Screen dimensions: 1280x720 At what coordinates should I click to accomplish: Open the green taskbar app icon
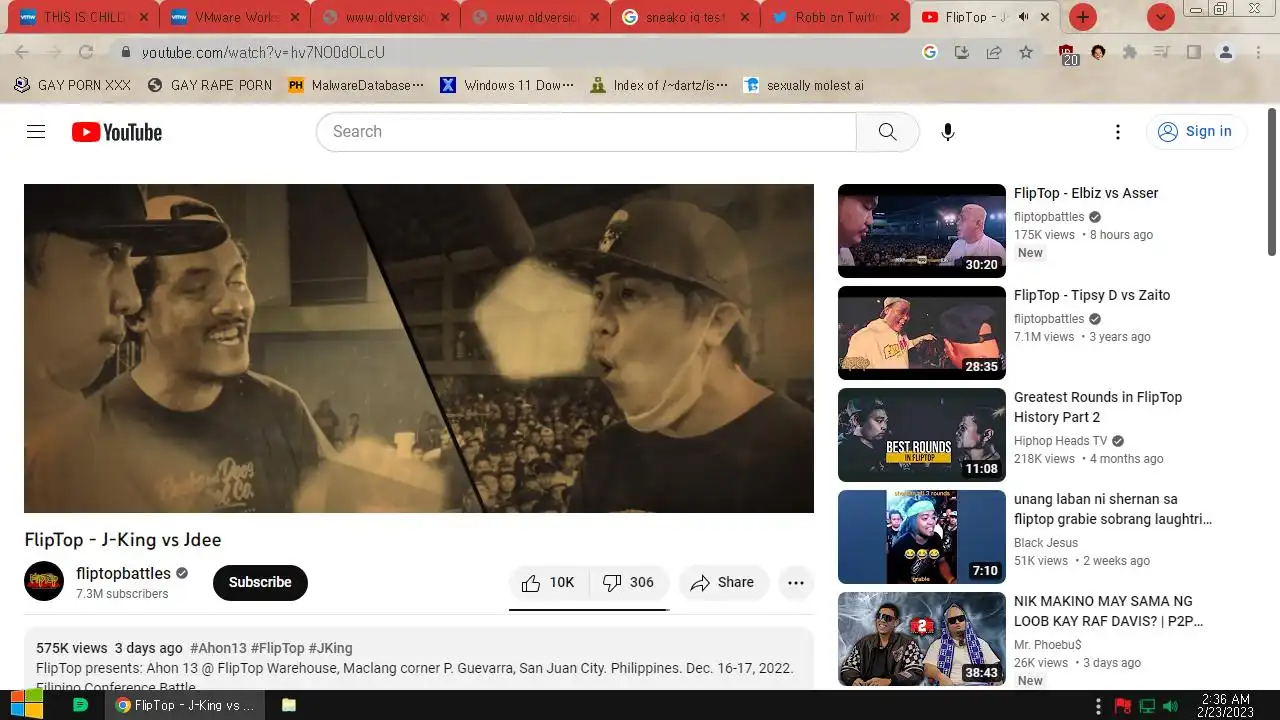click(x=81, y=705)
